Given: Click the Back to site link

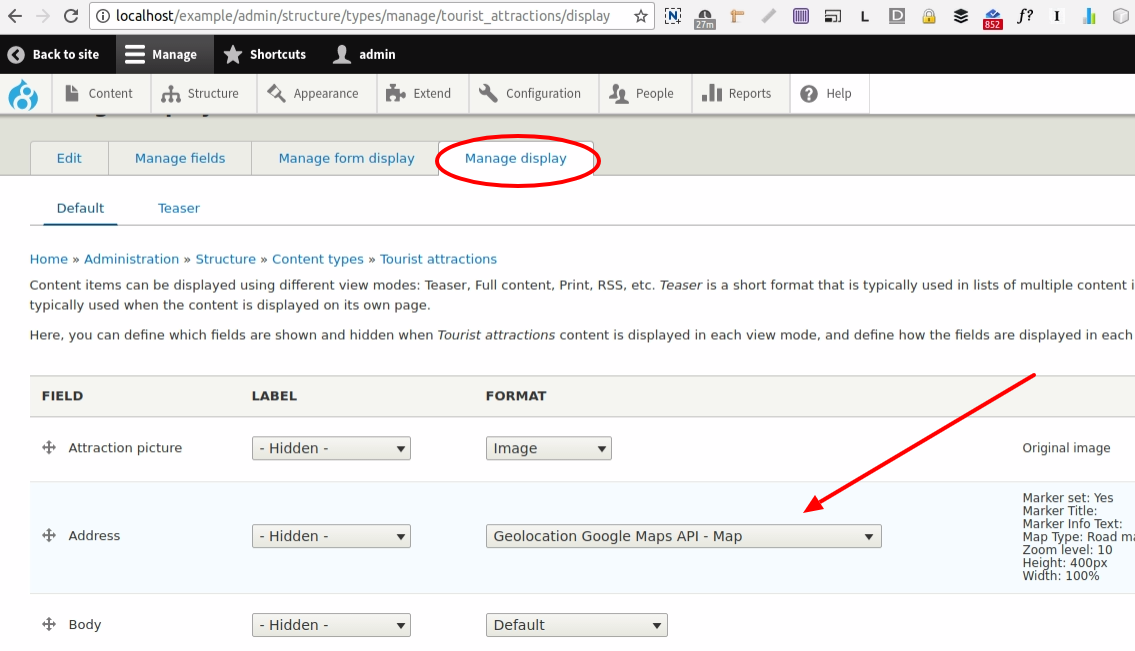Looking at the screenshot, I should click(x=55, y=55).
